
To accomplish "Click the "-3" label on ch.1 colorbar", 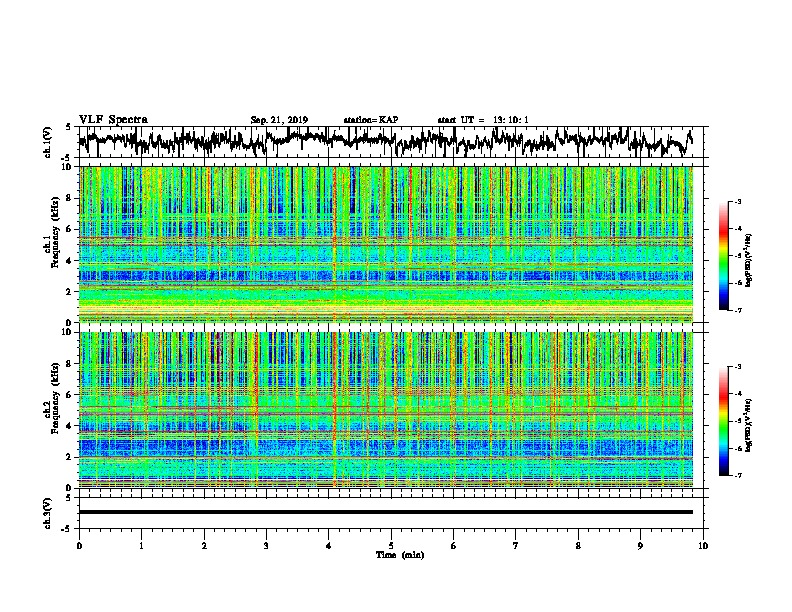I will pos(738,201).
